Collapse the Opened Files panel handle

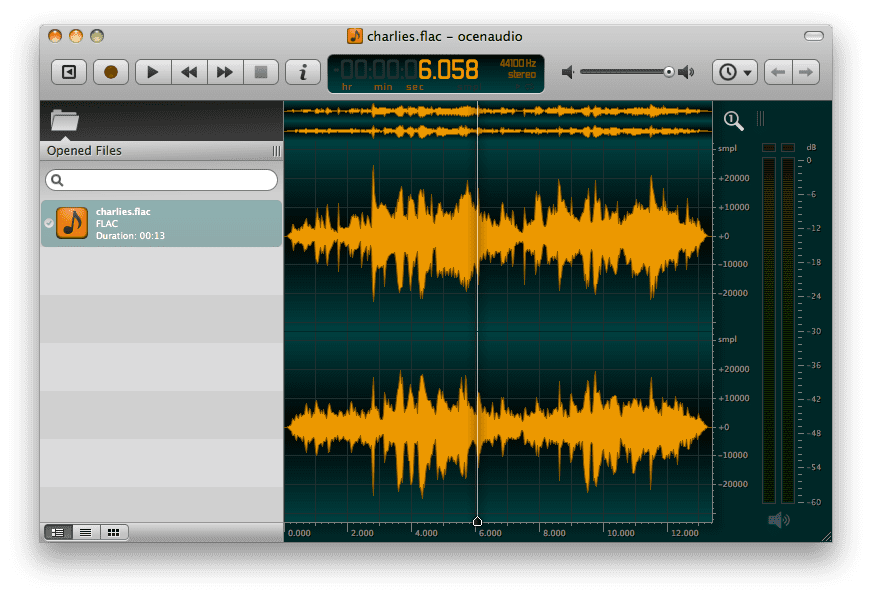(x=276, y=151)
